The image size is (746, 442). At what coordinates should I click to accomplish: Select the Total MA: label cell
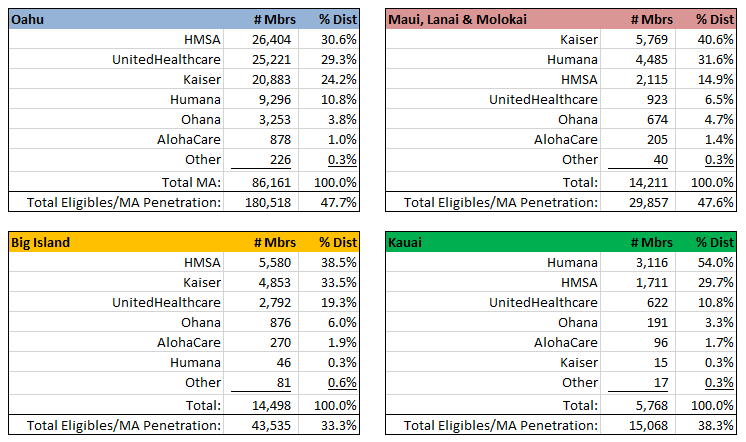coord(190,181)
